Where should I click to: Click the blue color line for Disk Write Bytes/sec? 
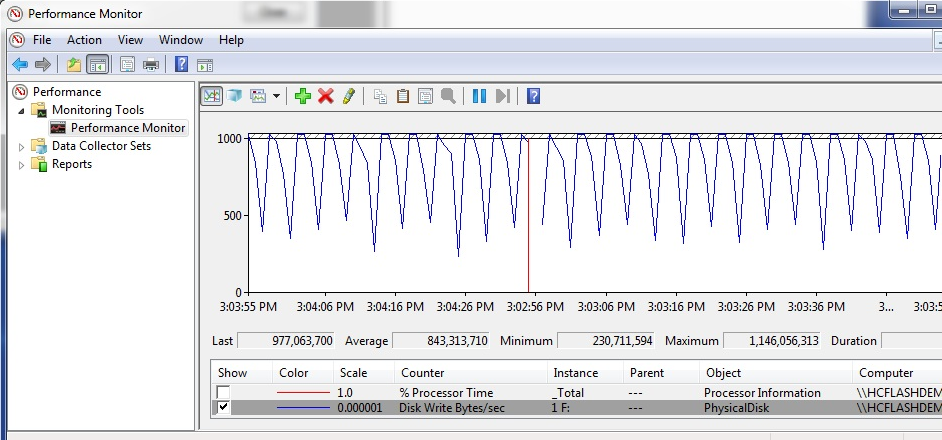303,408
